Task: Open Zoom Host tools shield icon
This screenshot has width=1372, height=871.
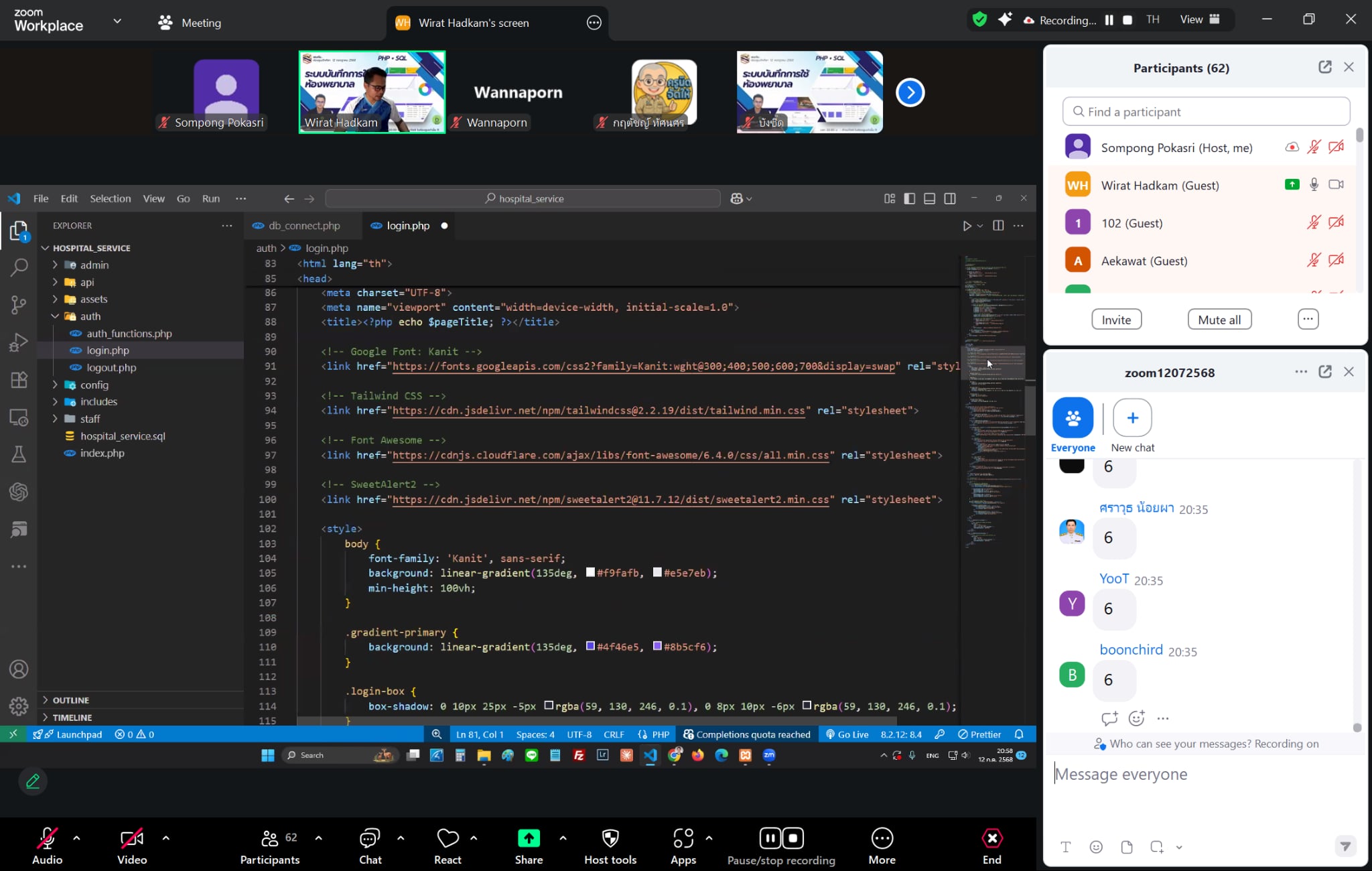Action: 610,838
